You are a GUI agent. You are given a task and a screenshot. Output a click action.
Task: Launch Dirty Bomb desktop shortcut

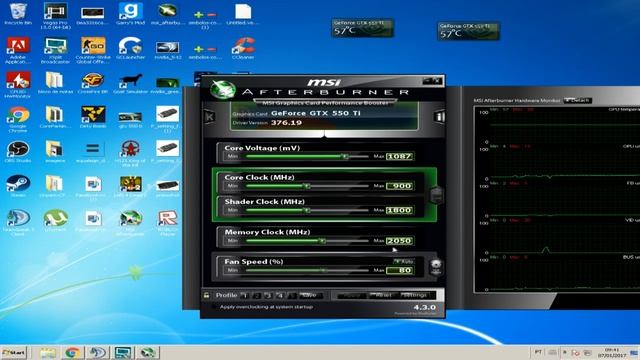pos(93,118)
